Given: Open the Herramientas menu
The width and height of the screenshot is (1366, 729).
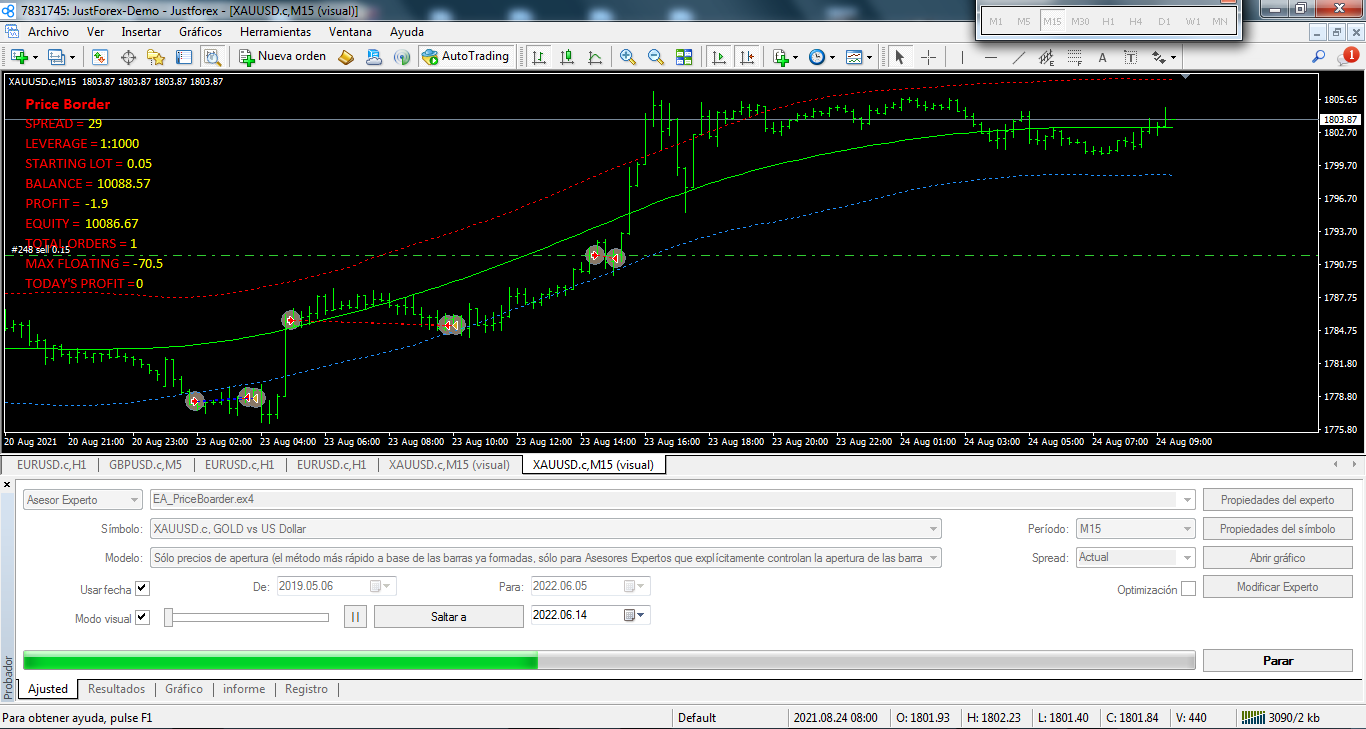Looking at the screenshot, I should [x=275, y=31].
